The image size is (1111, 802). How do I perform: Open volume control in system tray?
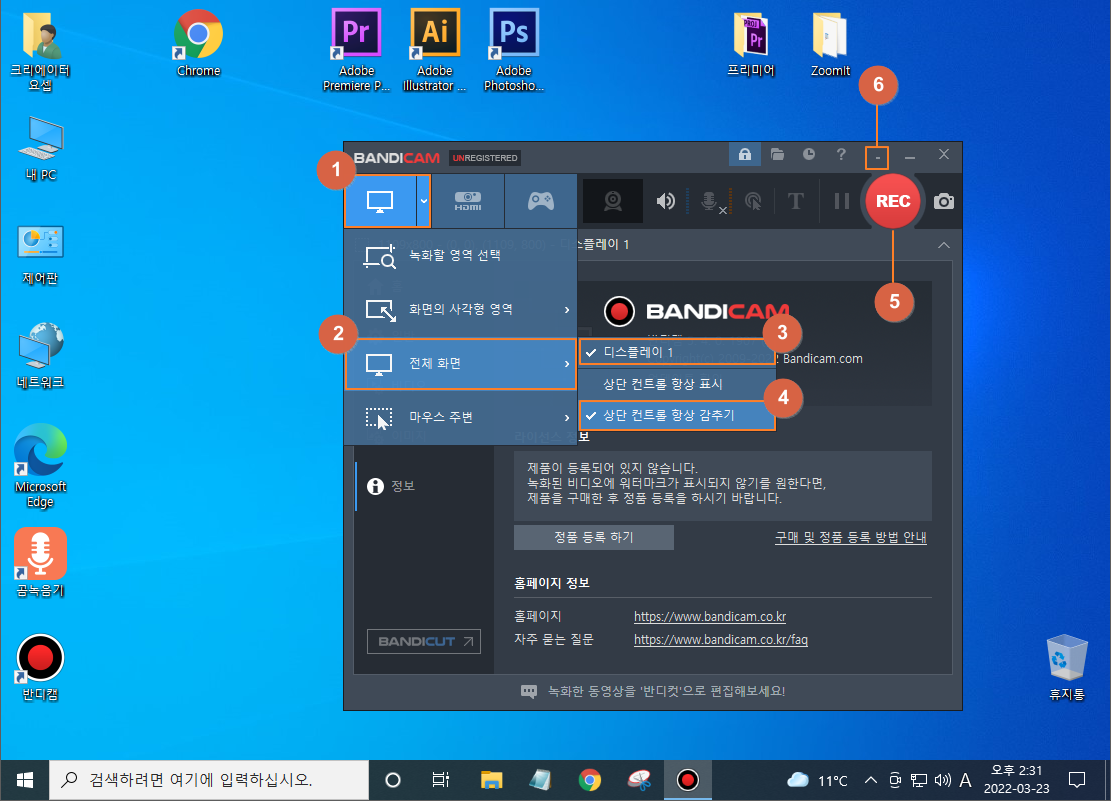[942, 780]
